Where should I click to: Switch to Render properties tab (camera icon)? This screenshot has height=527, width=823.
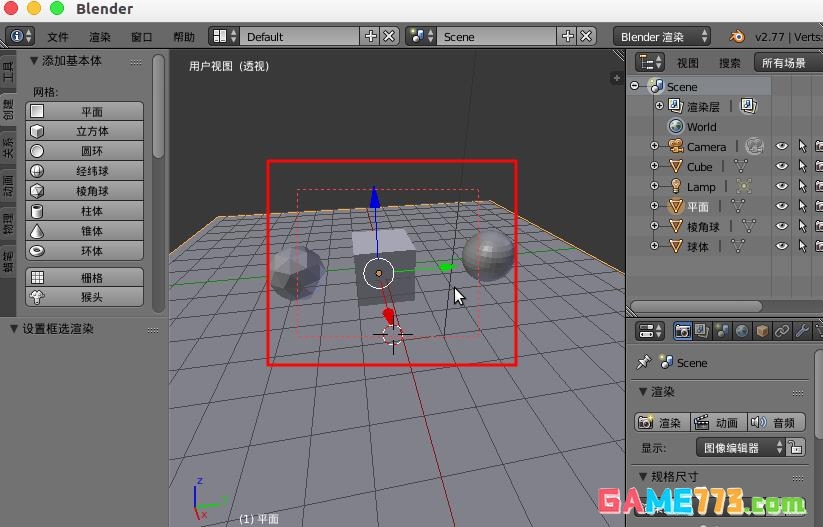[x=682, y=331]
